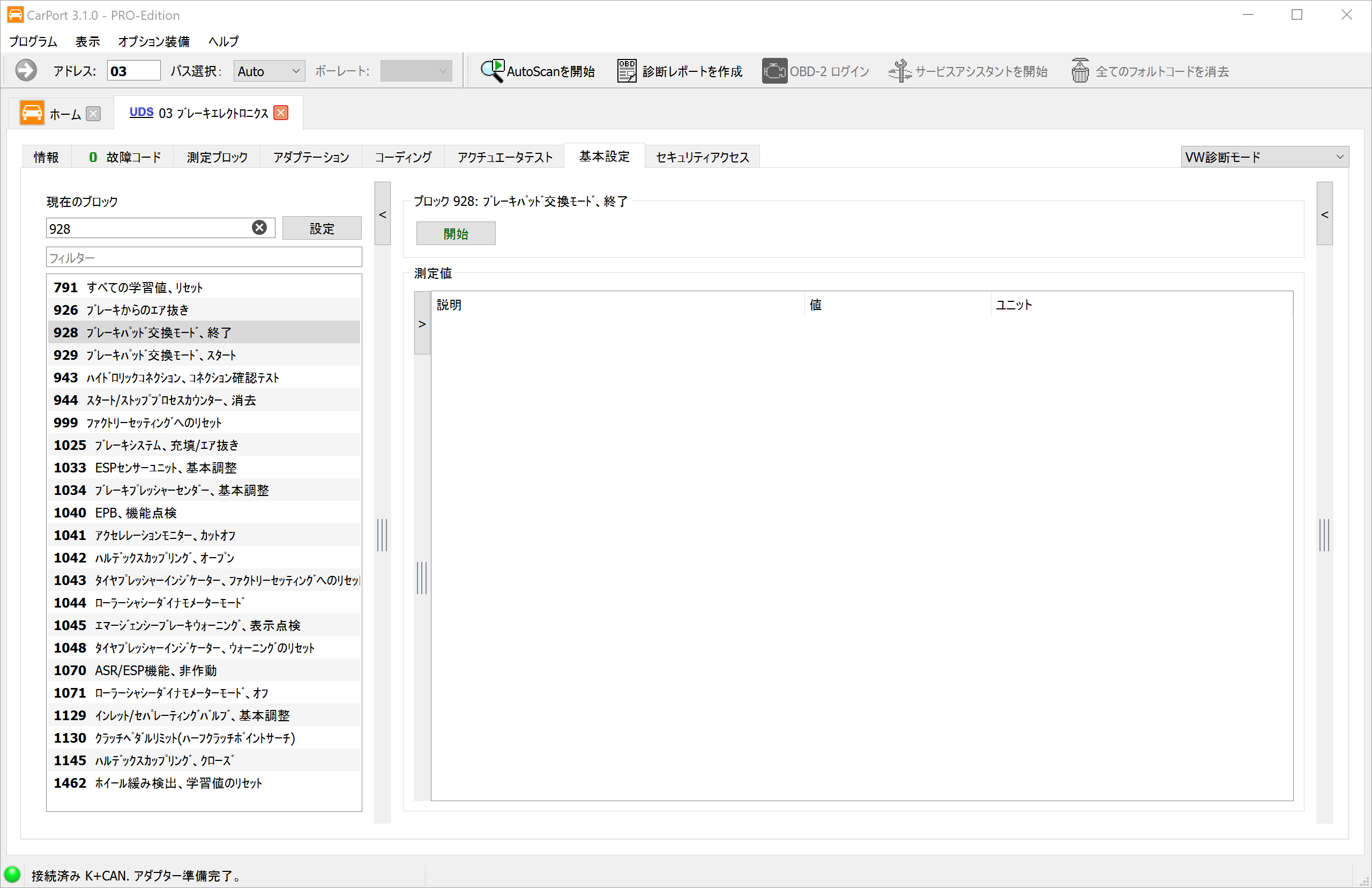1372x888 pixels.
Task: Close the ホーム tab
Action: coord(93,114)
